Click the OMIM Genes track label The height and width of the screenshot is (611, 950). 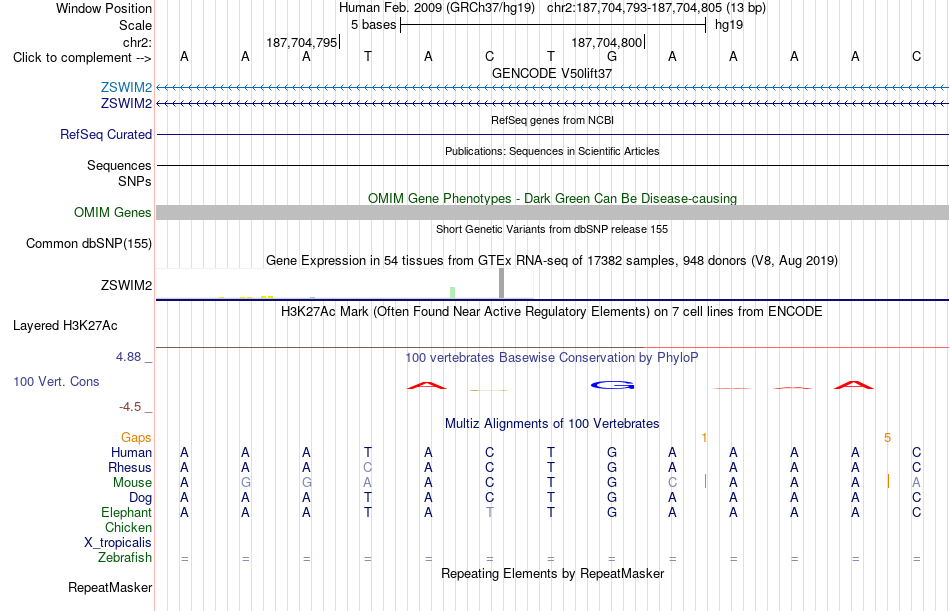pos(113,212)
